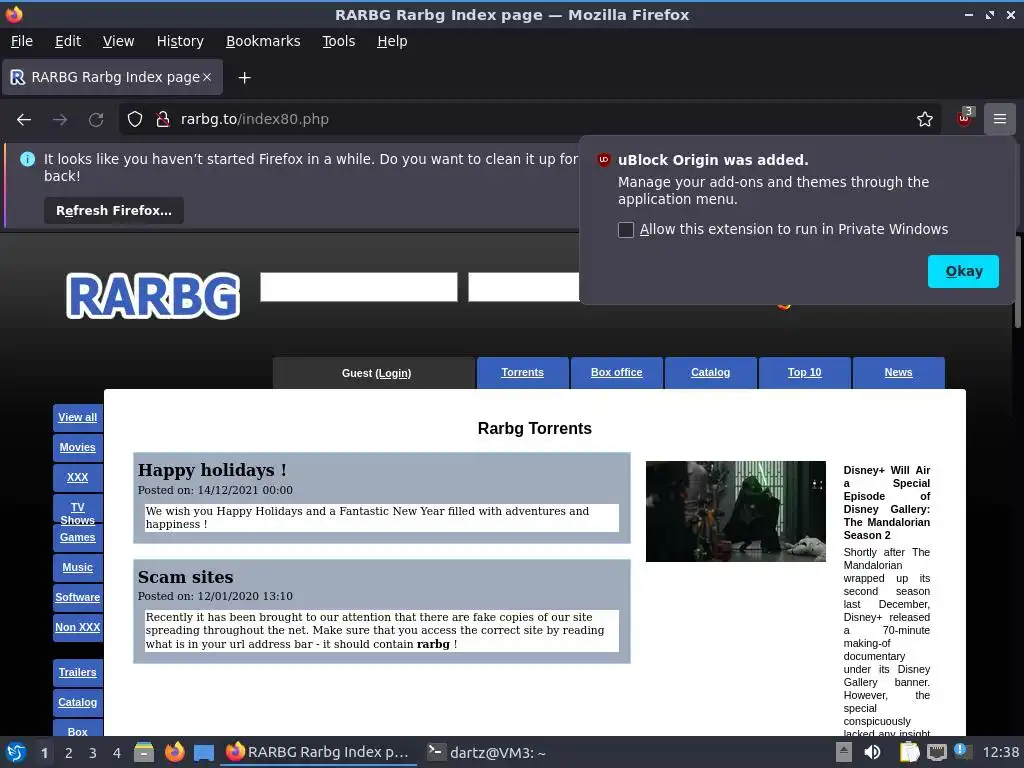Image resolution: width=1024 pixels, height=768 pixels.
Task: Open the Edit menu
Action: (68, 41)
